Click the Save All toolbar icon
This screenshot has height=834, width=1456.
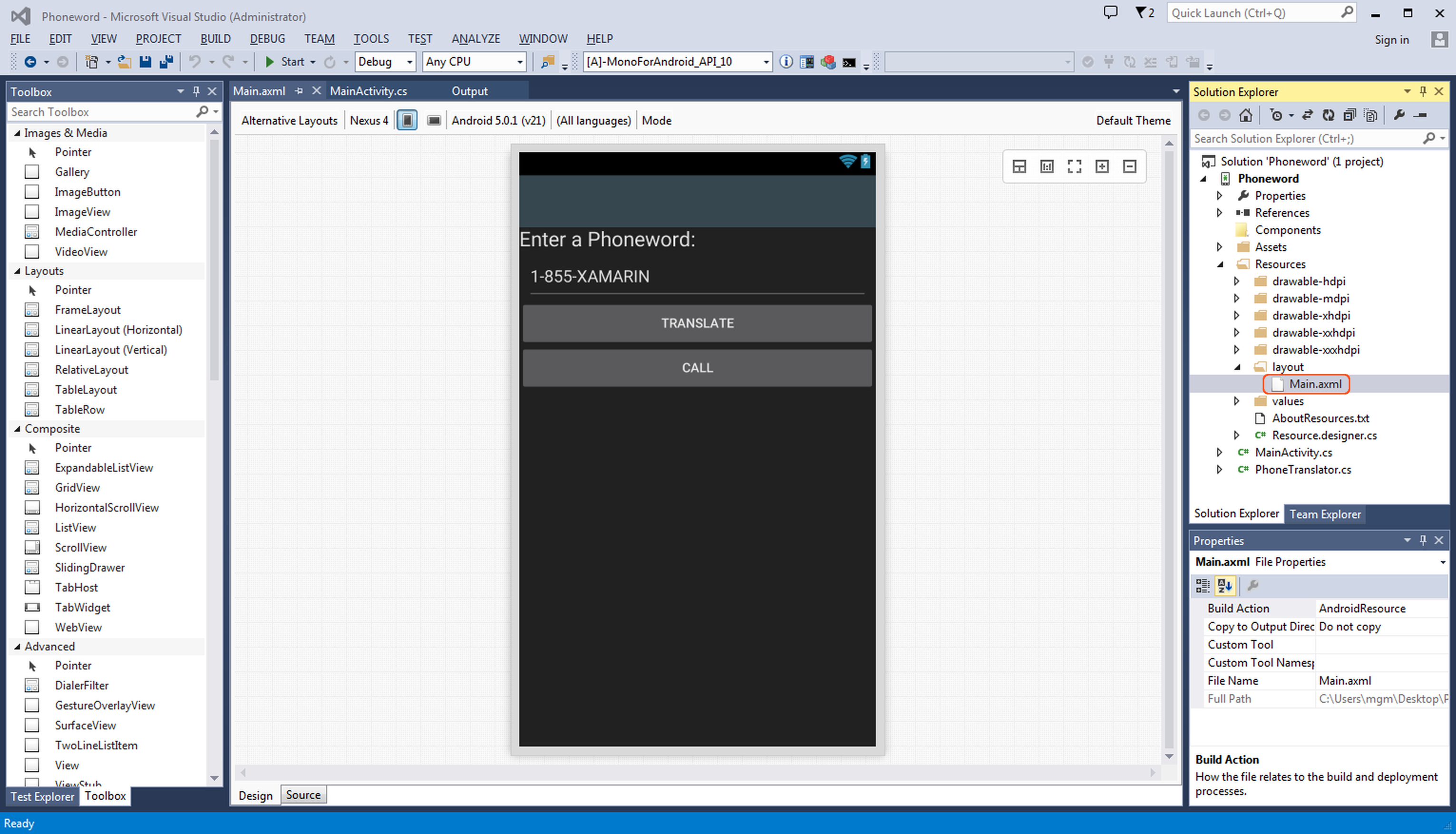166,62
